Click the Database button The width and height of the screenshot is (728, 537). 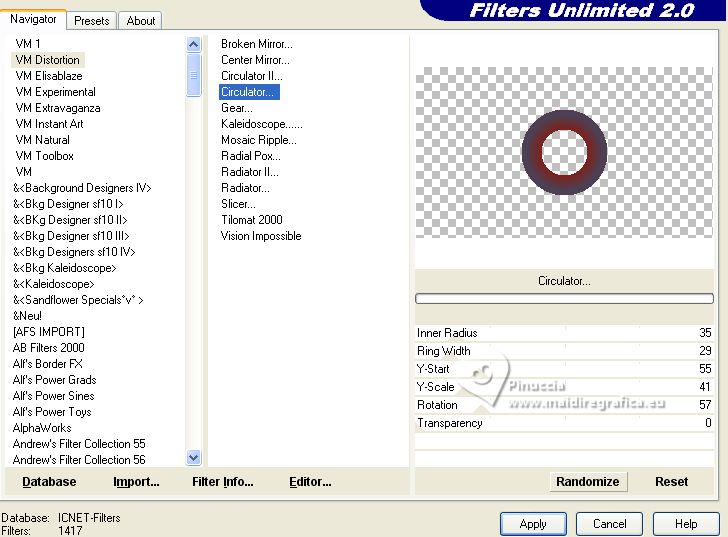(x=49, y=482)
